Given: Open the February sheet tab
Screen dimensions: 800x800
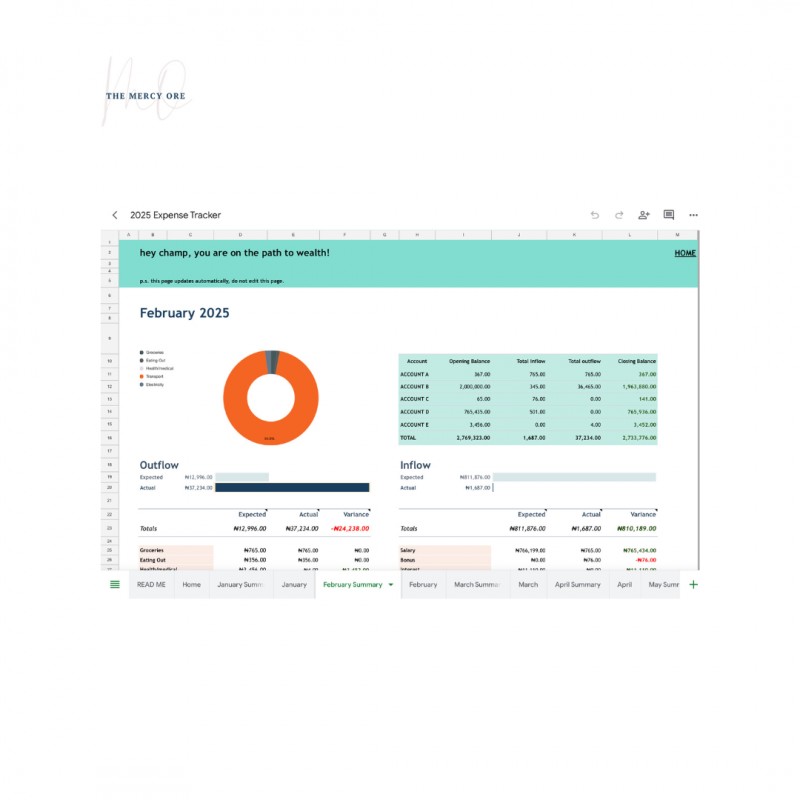Looking at the screenshot, I should [423, 584].
